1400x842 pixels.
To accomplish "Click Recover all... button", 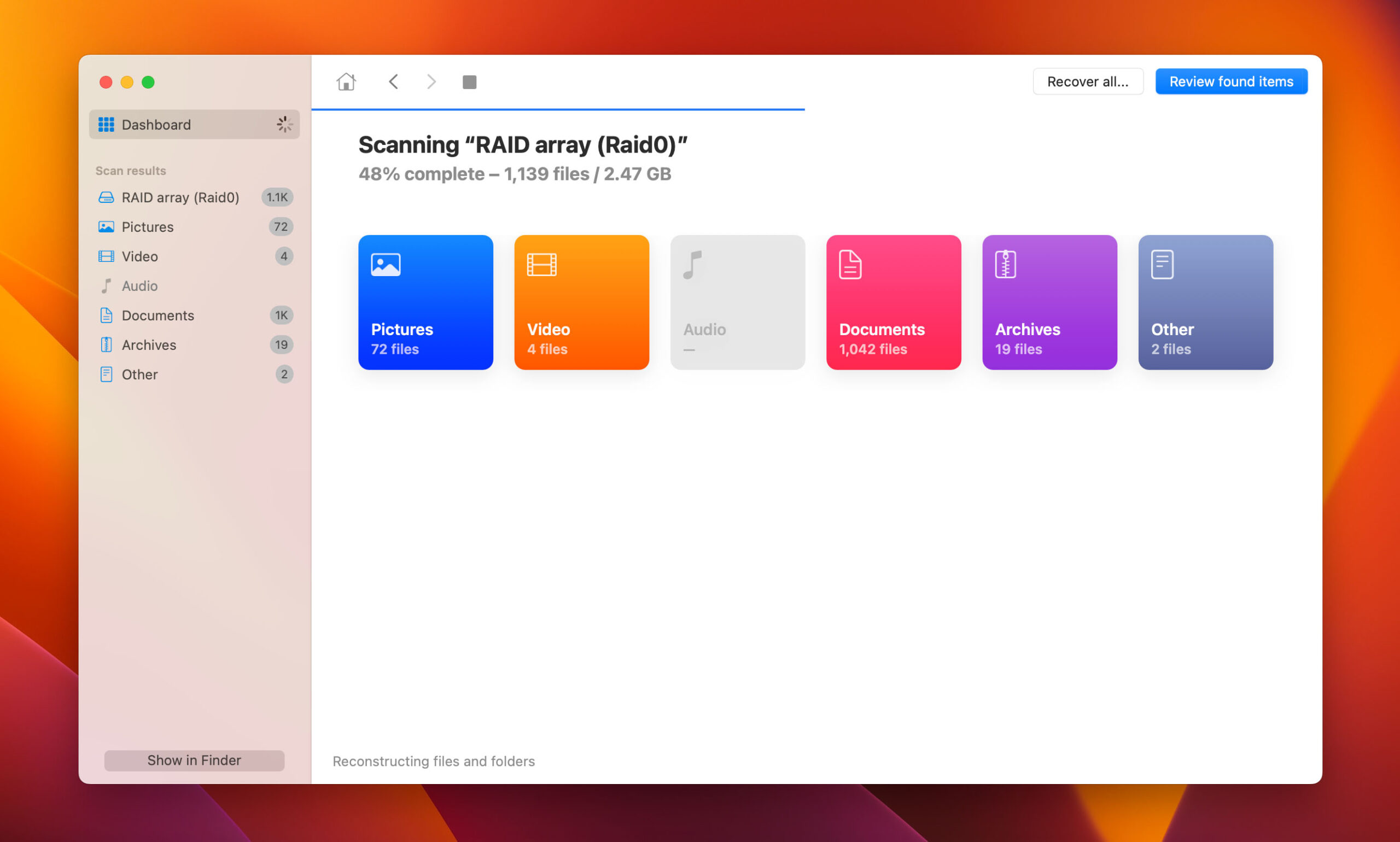I will point(1087,81).
